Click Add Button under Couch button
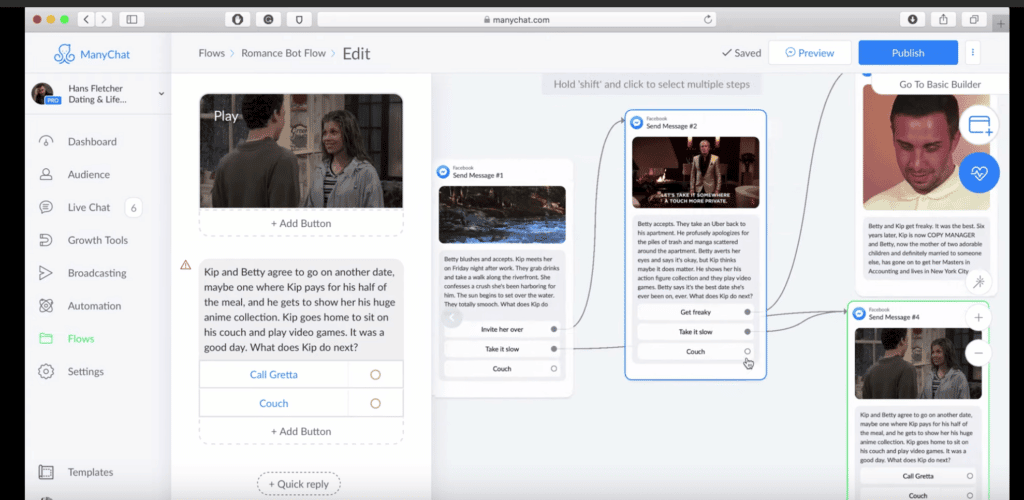 click(301, 431)
